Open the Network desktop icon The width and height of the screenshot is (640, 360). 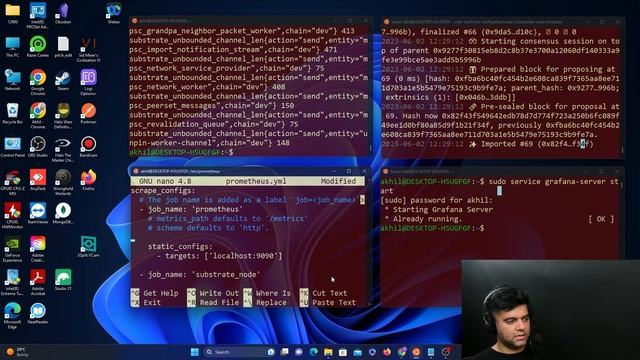(12, 80)
